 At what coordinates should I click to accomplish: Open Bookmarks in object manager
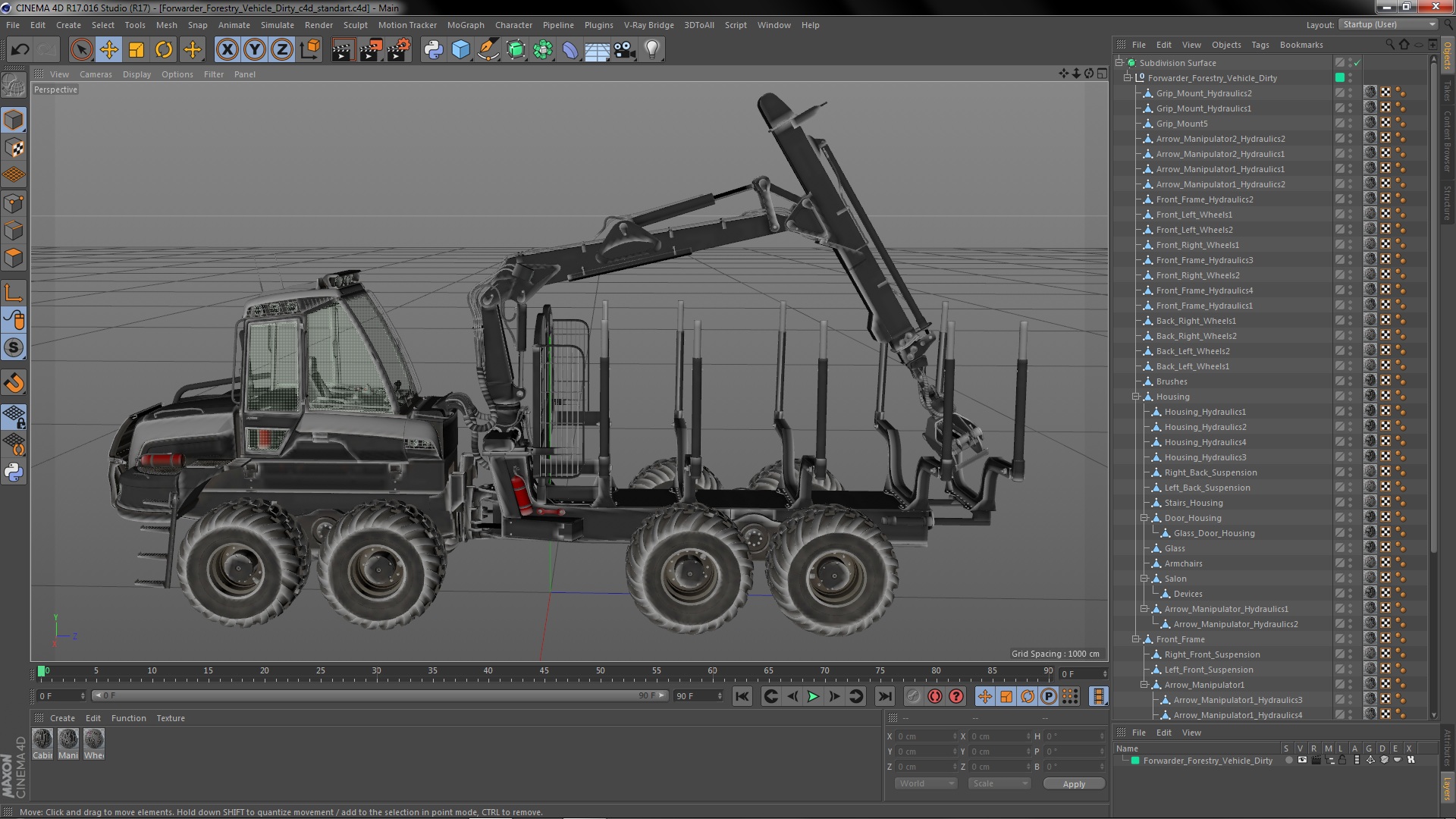(1301, 45)
